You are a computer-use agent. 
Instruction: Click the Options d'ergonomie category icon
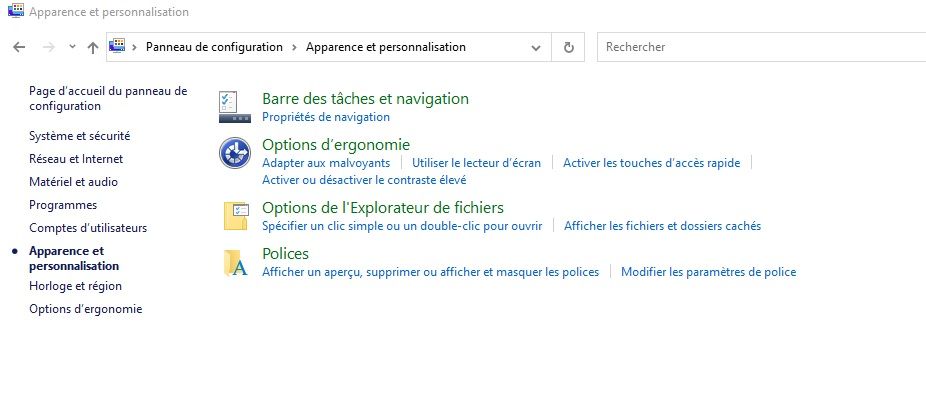(233, 152)
